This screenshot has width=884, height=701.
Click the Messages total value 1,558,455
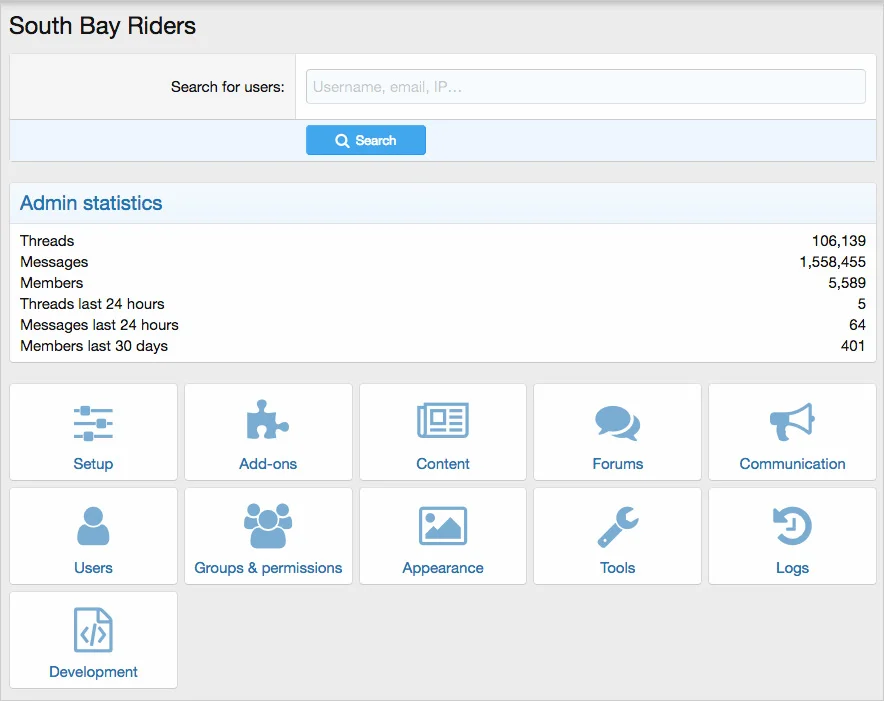(x=832, y=262)
